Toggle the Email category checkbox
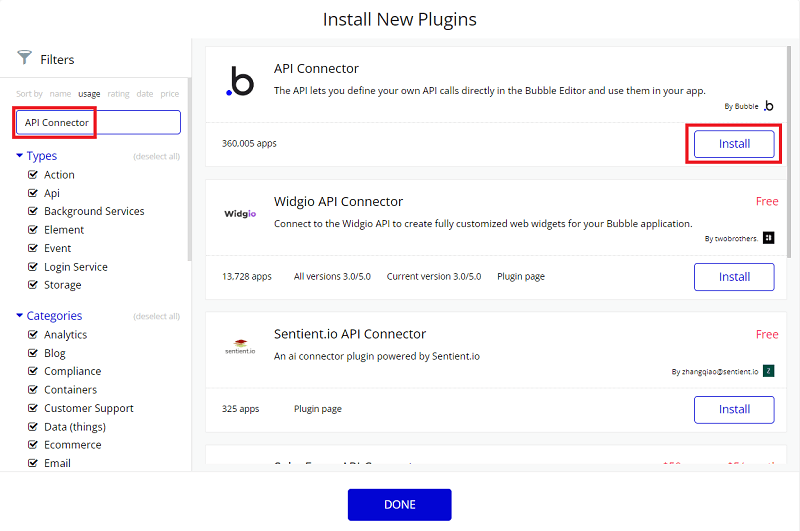Viewport: 800px width, 531px height. (x=33, y=463)
